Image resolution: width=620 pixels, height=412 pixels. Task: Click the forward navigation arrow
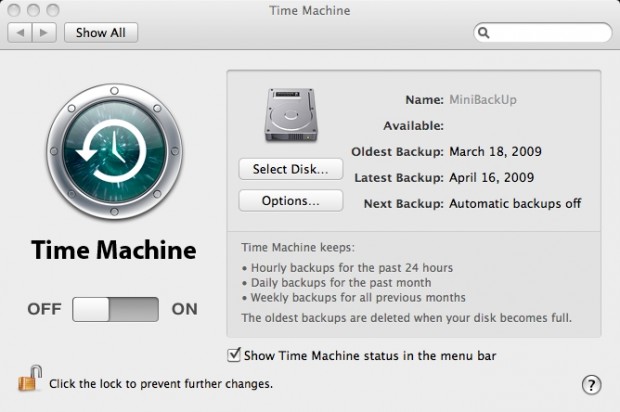point(45,32)
